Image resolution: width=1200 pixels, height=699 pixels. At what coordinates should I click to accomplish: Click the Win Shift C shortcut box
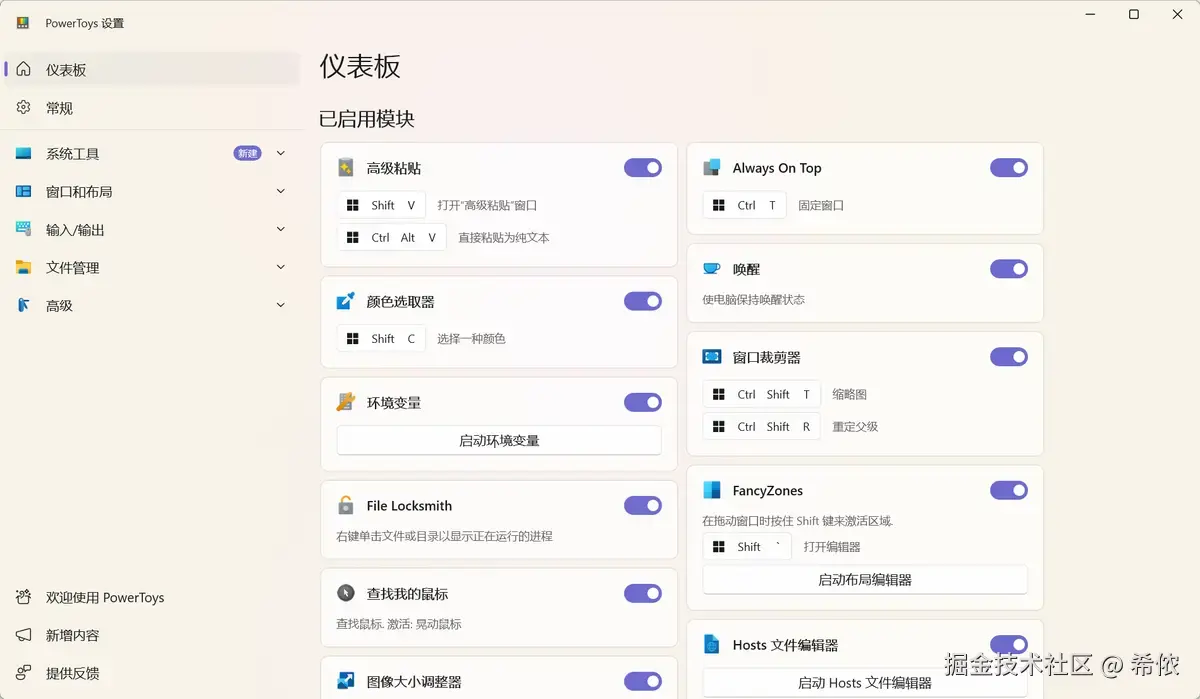point(381,339)
